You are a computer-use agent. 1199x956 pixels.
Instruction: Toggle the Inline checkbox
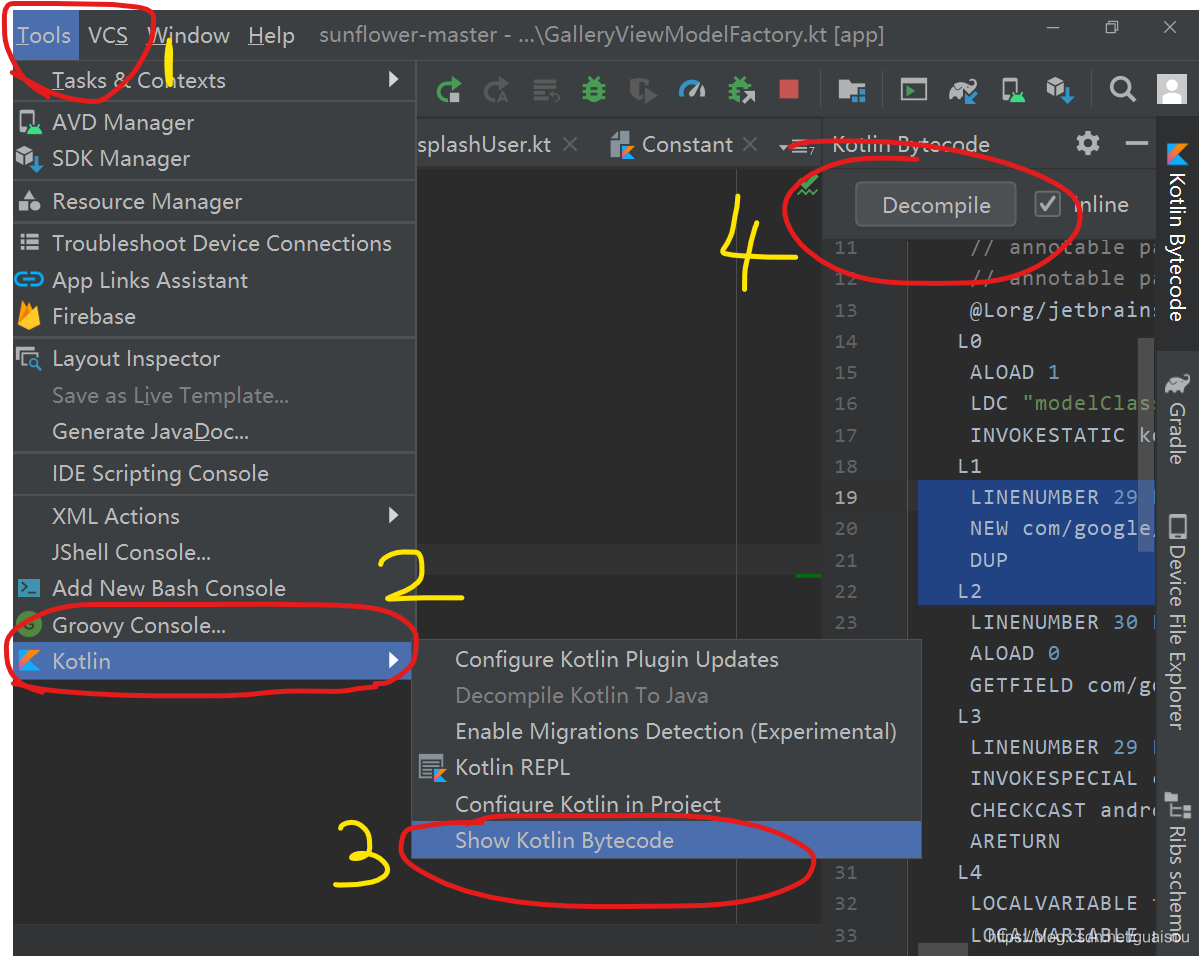coord(1048,204)
